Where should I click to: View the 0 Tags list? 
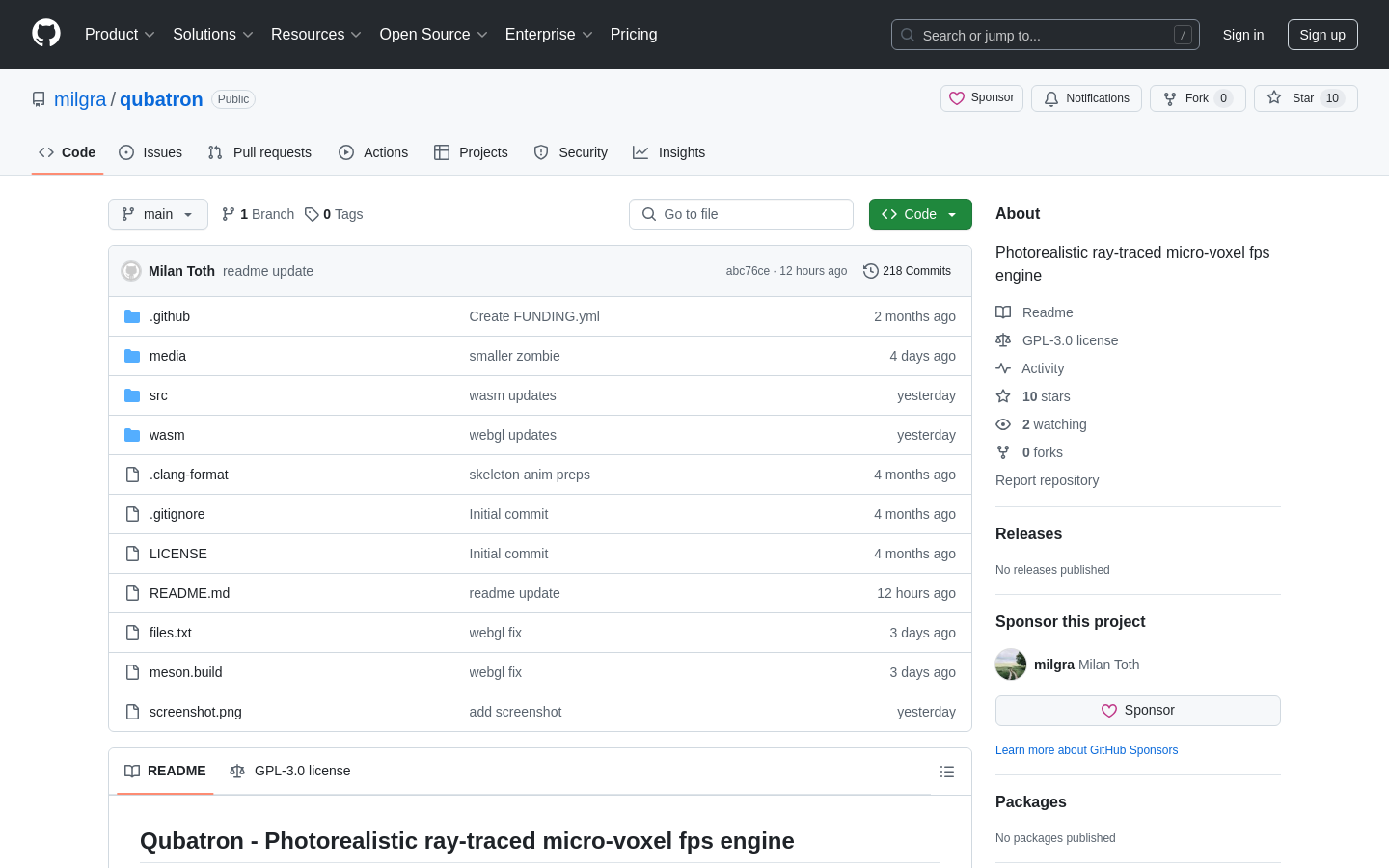(334, 214)
